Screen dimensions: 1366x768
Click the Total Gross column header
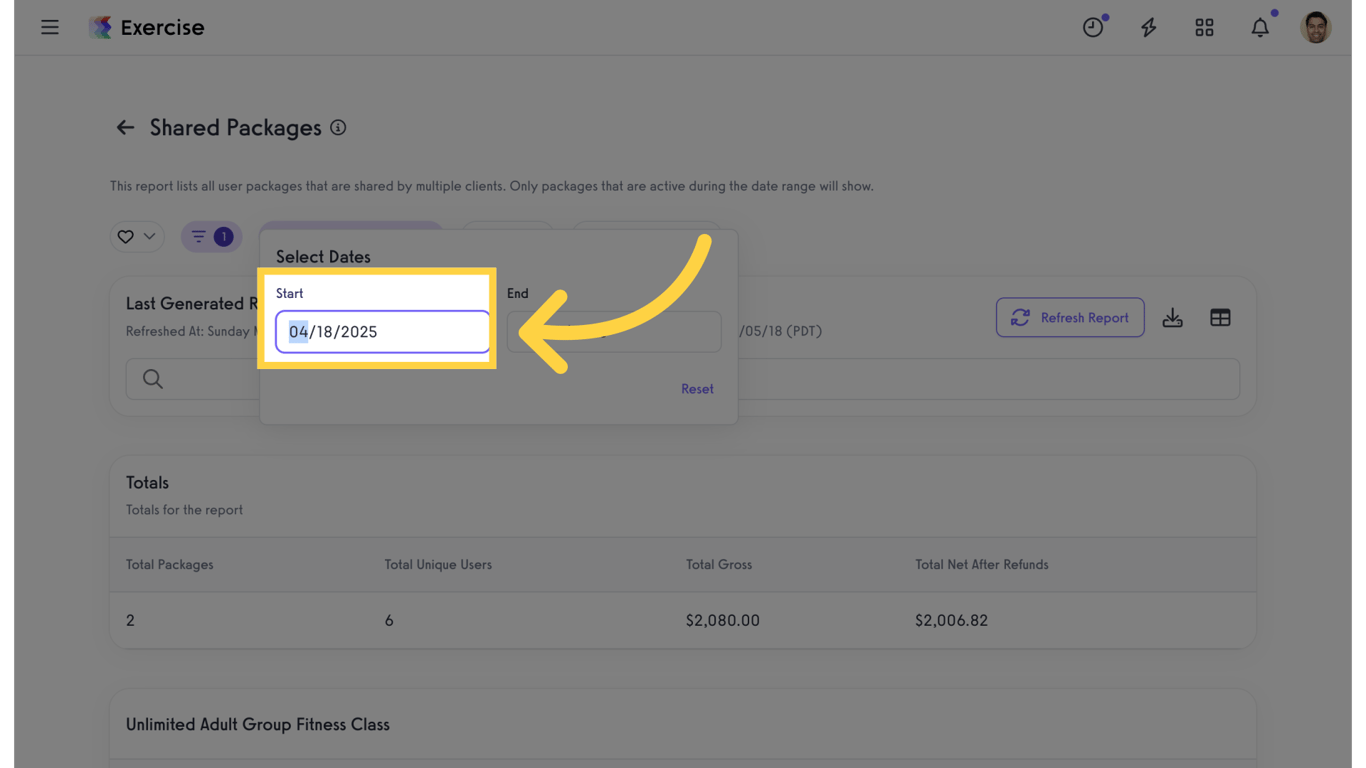(x=719, y=565)
